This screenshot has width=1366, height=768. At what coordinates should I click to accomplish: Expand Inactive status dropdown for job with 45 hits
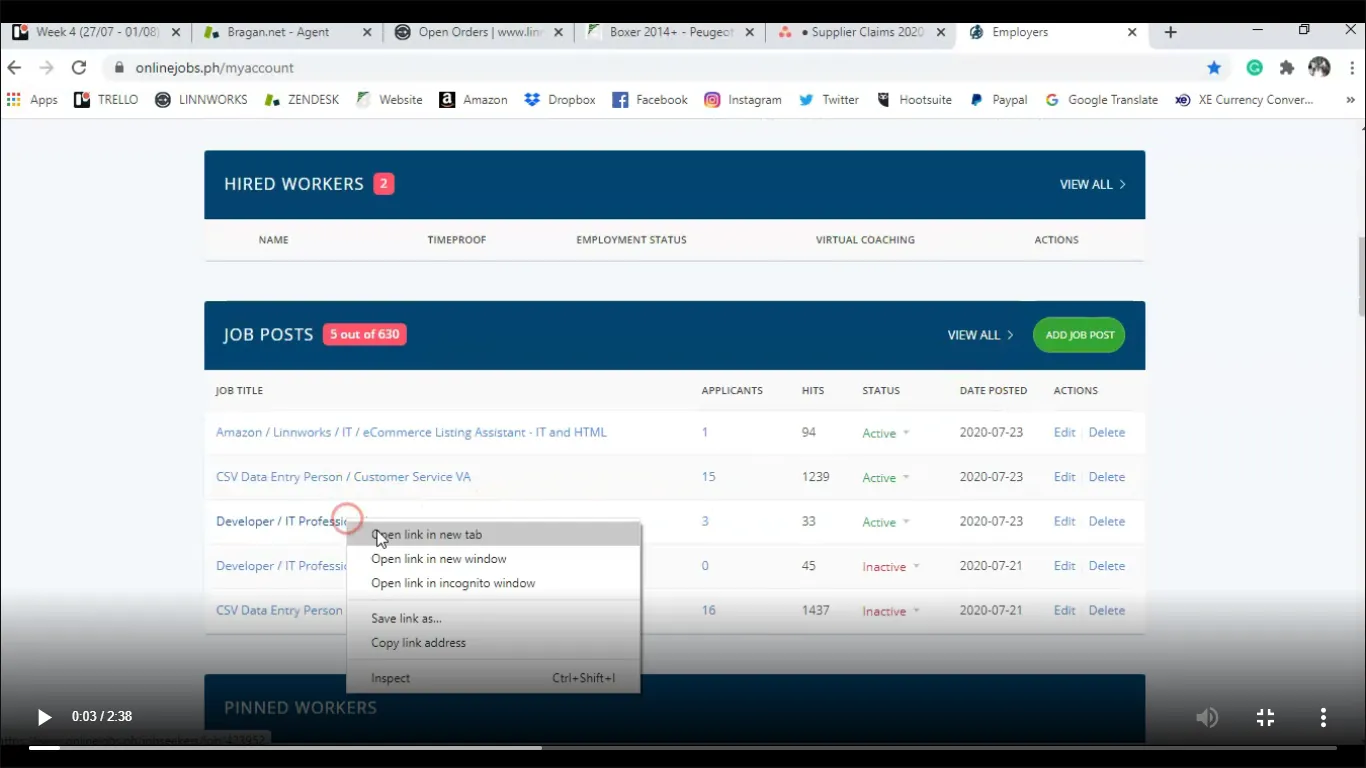pyautogui.click(x=891, y=567)
